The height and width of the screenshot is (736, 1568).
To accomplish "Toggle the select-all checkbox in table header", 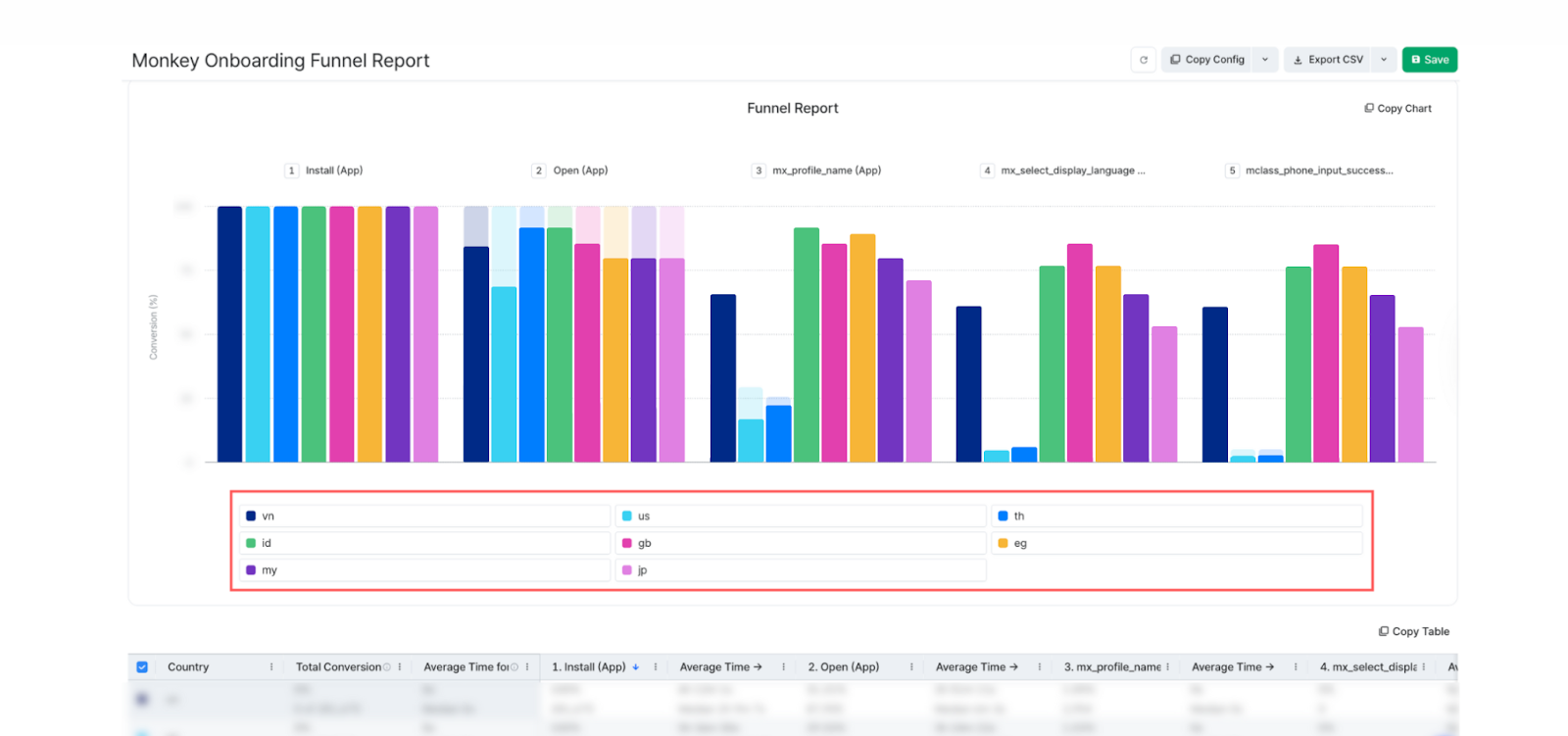I will (x=142, y=667).
